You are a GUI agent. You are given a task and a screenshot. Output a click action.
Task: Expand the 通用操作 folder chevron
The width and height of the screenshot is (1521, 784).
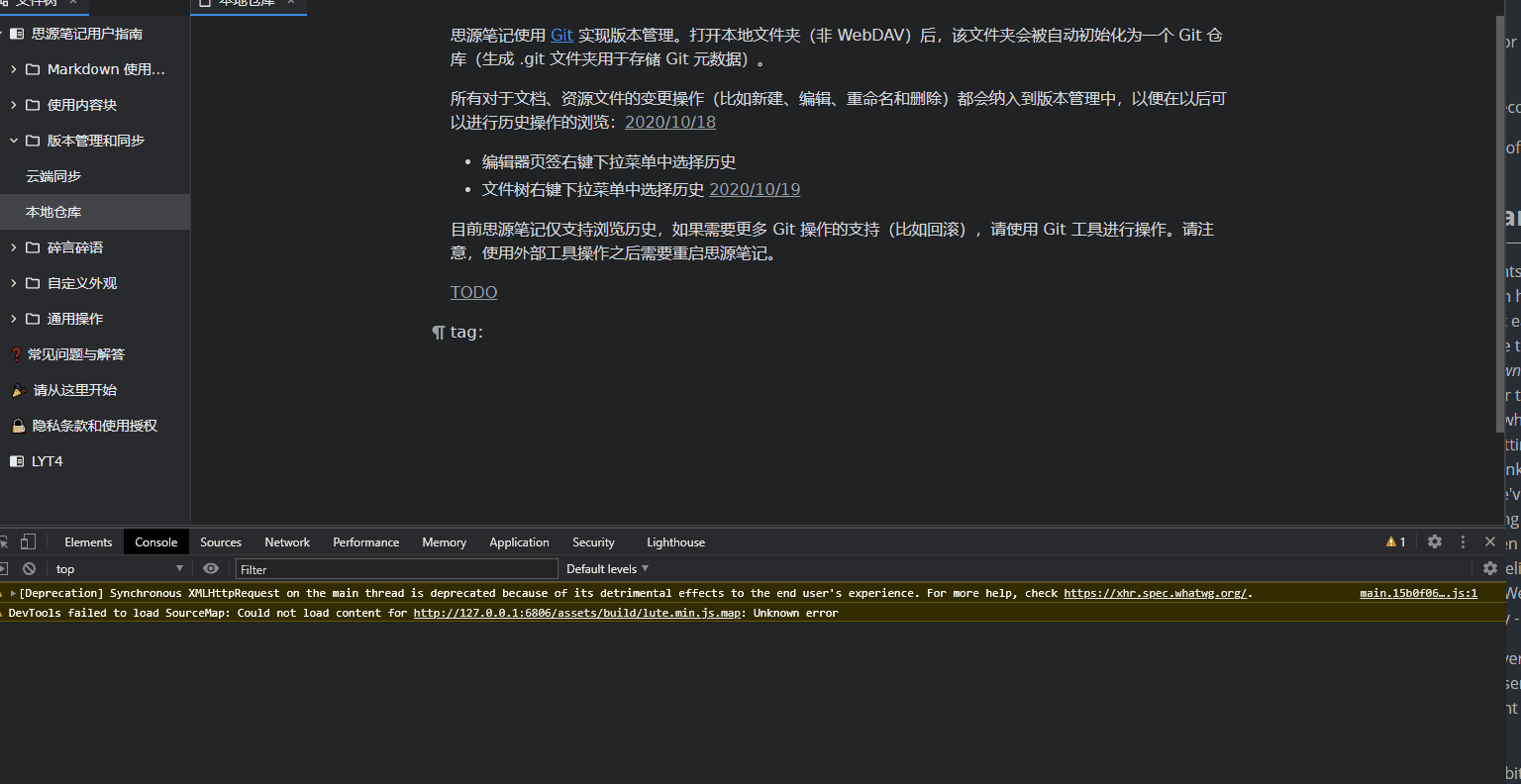point(14,319)
